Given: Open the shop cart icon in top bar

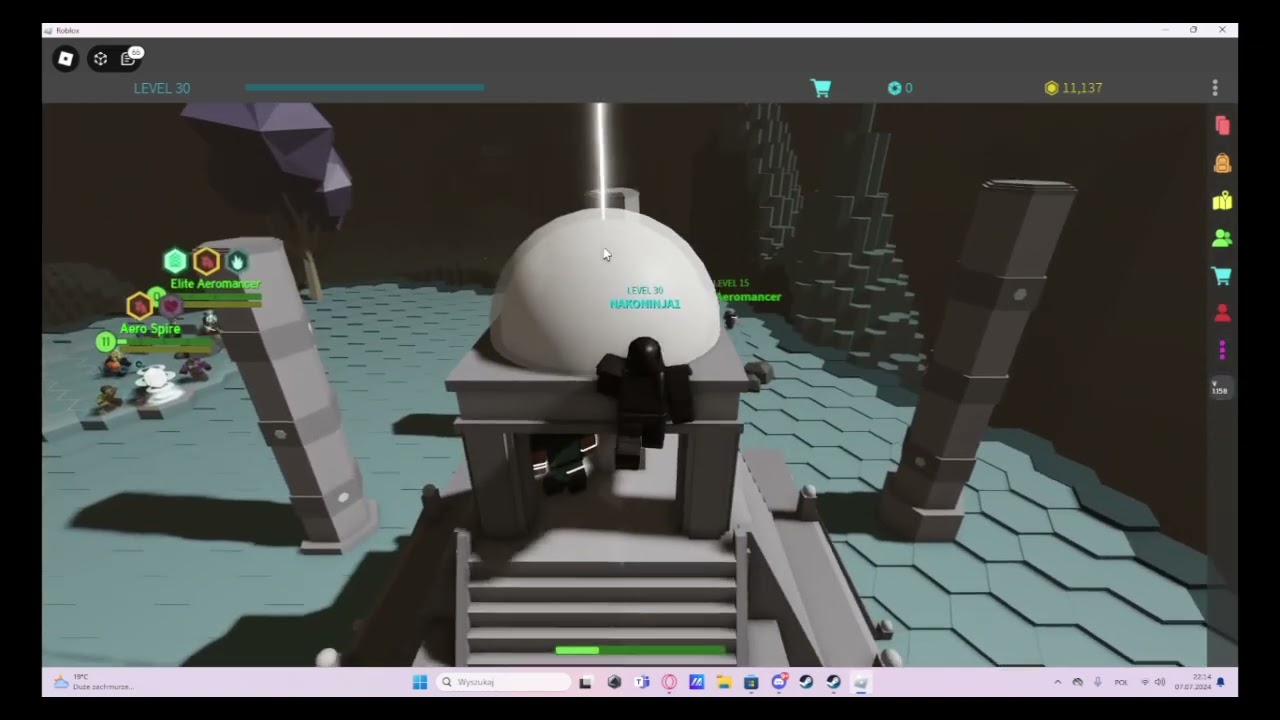Looking at the screenshot, I should tap(821, 88).
